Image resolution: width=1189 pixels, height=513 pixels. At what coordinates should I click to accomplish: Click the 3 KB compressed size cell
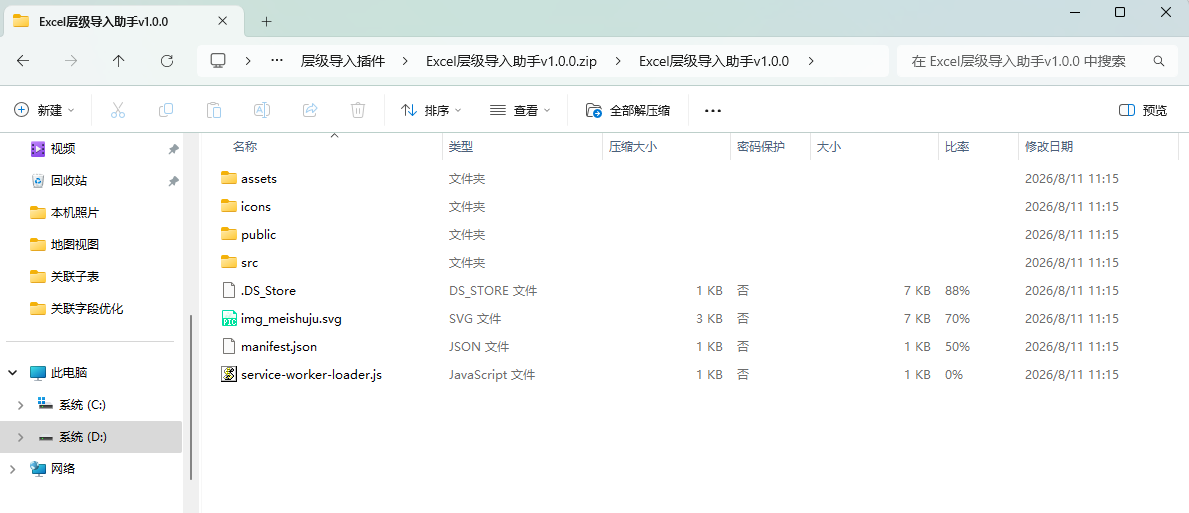(x=708, y=318)
